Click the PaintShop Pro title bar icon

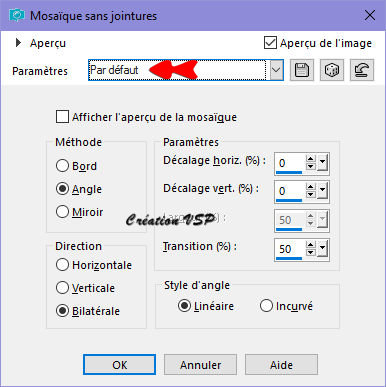pyautogui.click(x=17, y=16)
